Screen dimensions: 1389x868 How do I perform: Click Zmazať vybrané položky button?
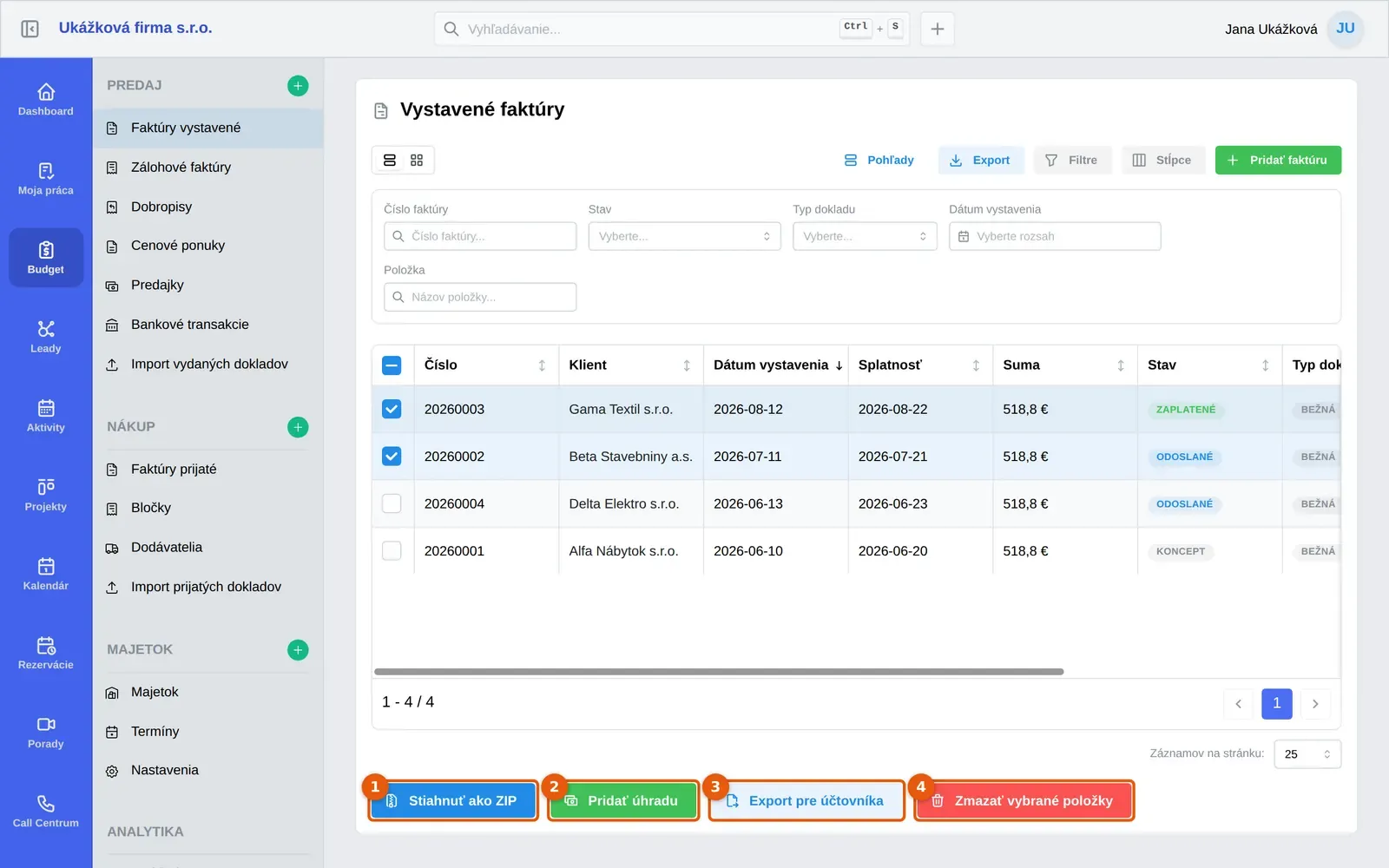coord(1024,800)
